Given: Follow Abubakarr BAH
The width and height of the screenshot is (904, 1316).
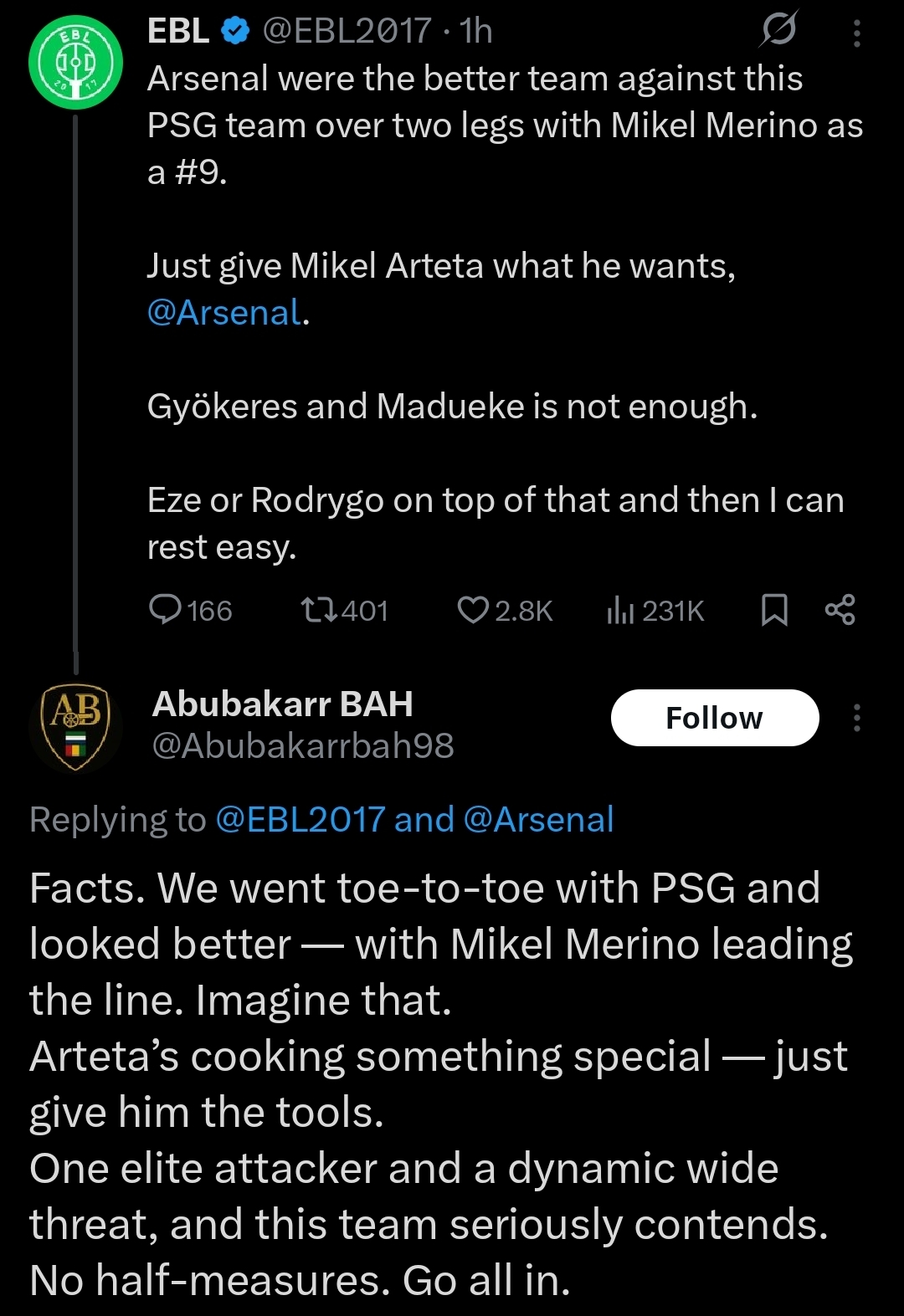Looking at the screenshot, I should point(715,718).
